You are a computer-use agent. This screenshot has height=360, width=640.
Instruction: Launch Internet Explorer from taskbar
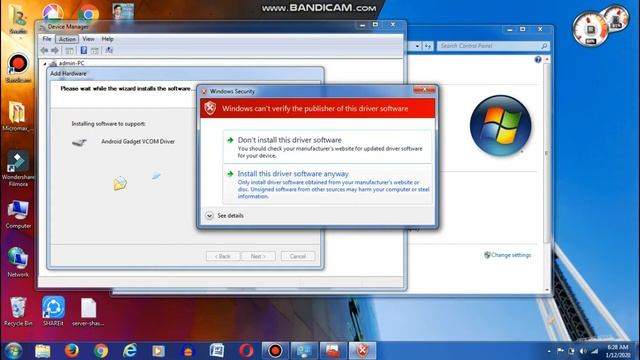pos(130,351)
